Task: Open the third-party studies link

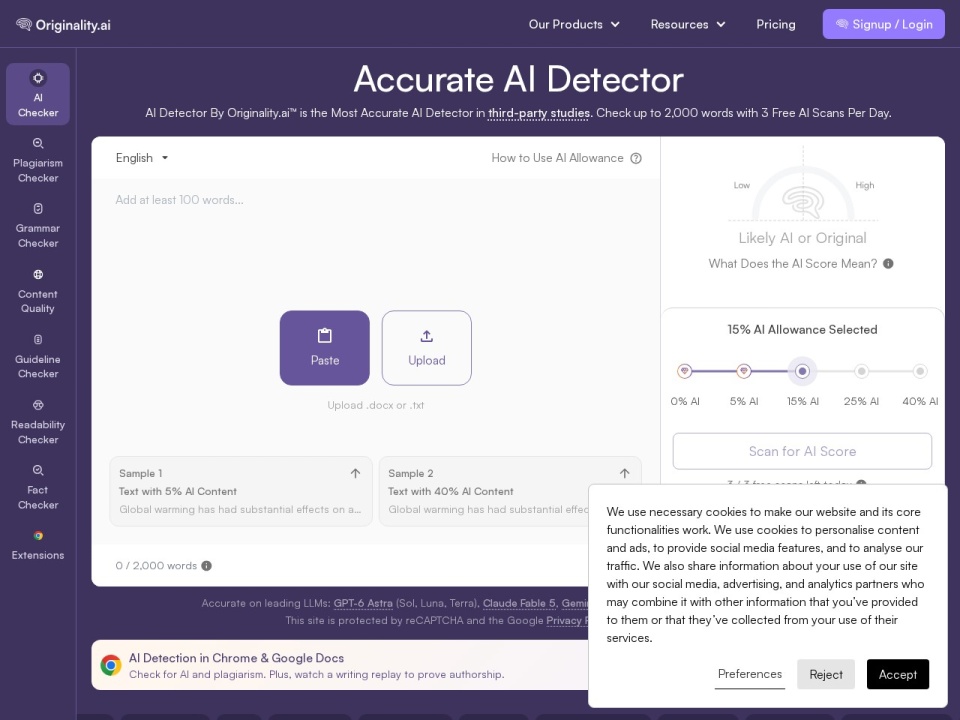Action: pyautogui.click(x=539, y=113)
